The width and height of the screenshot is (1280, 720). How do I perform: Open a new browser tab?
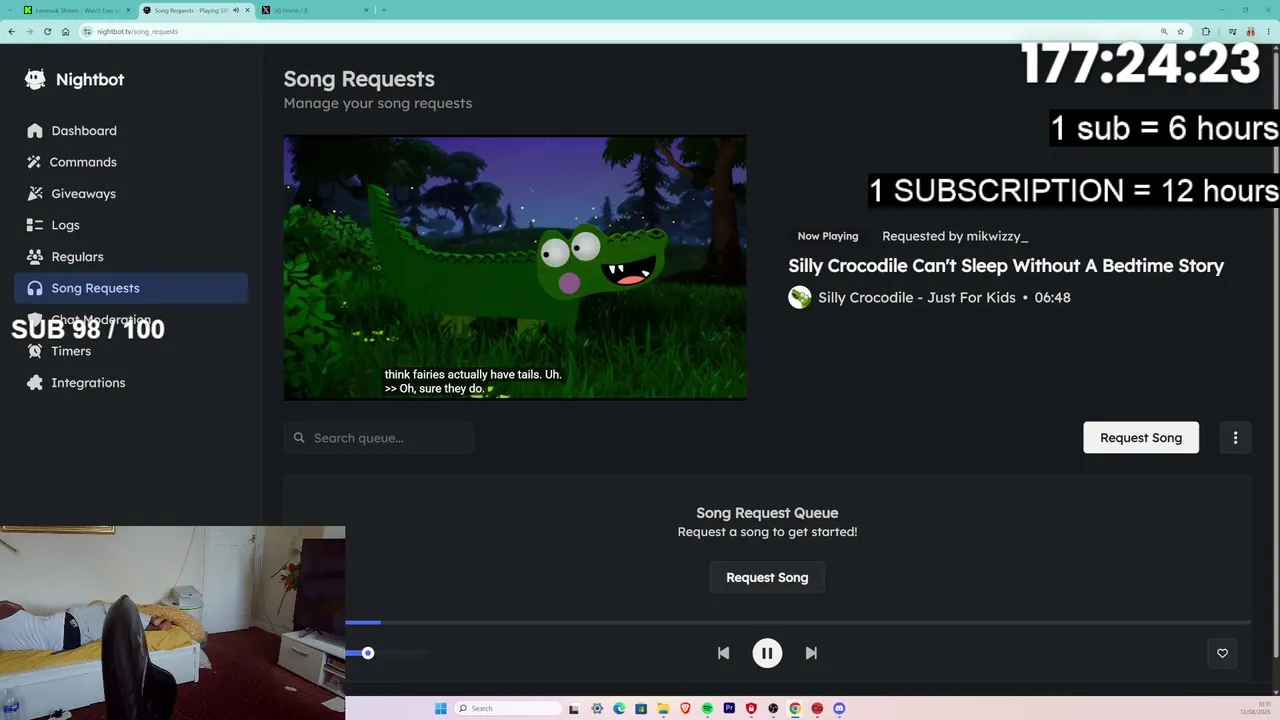(x=384, y=10)
